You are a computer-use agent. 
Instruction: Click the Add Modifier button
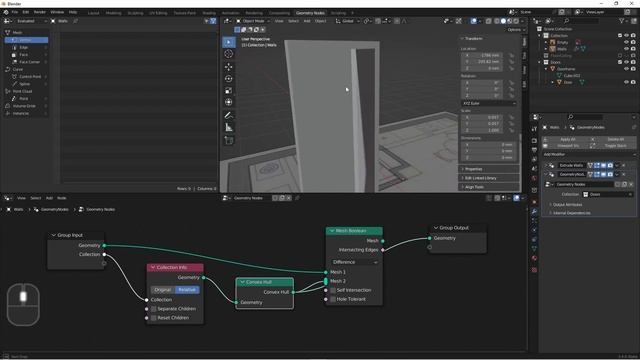coord(589,154)
